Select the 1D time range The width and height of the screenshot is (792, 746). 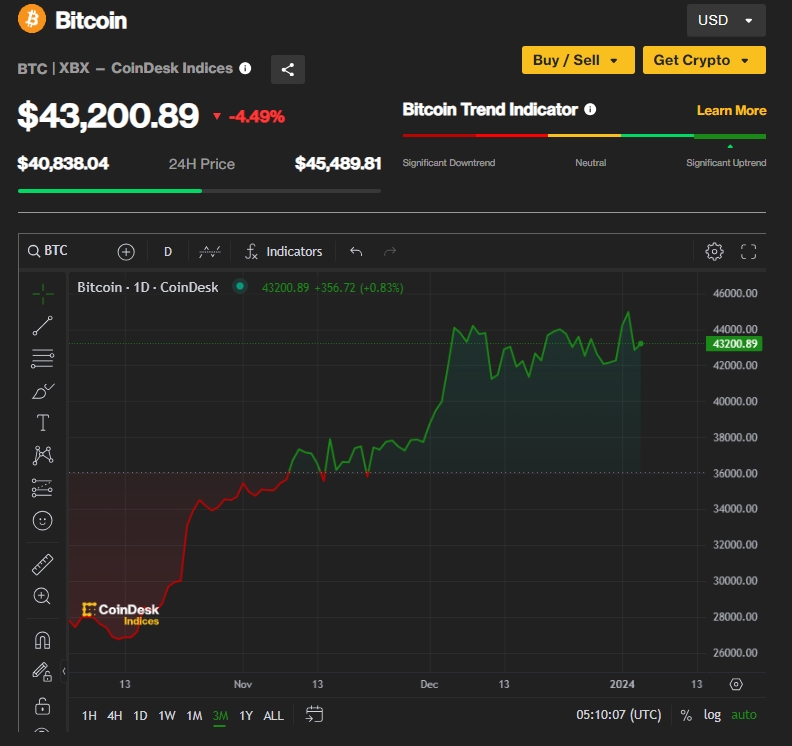tap(140, 716)
